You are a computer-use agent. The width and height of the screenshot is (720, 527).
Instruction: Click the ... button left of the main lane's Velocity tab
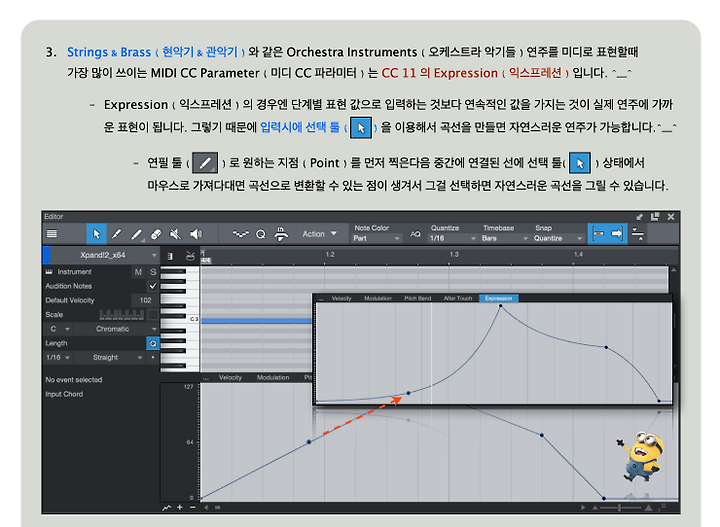206,378
